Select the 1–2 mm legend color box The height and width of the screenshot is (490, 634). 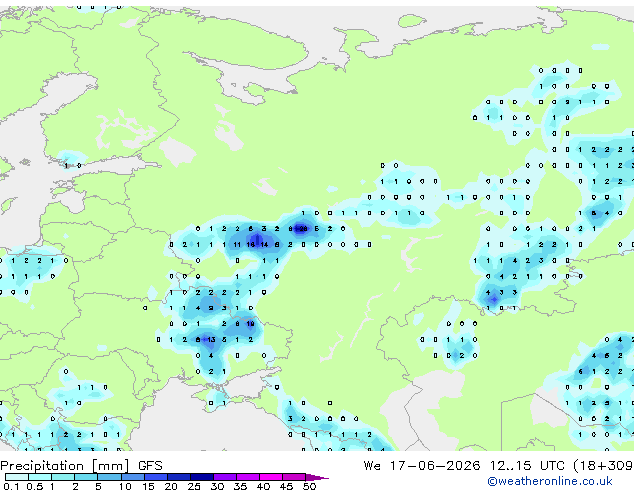click(63, 477)
